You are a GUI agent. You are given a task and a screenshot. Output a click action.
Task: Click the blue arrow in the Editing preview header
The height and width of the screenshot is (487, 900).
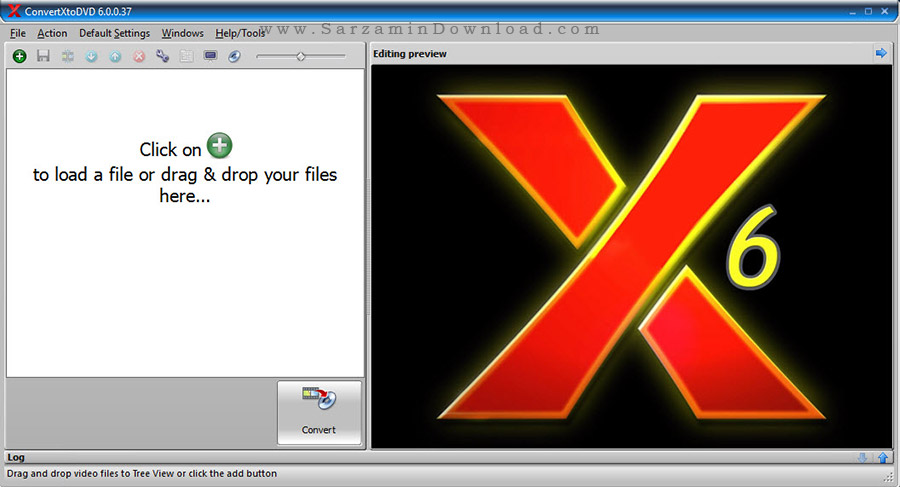[881, 53]
